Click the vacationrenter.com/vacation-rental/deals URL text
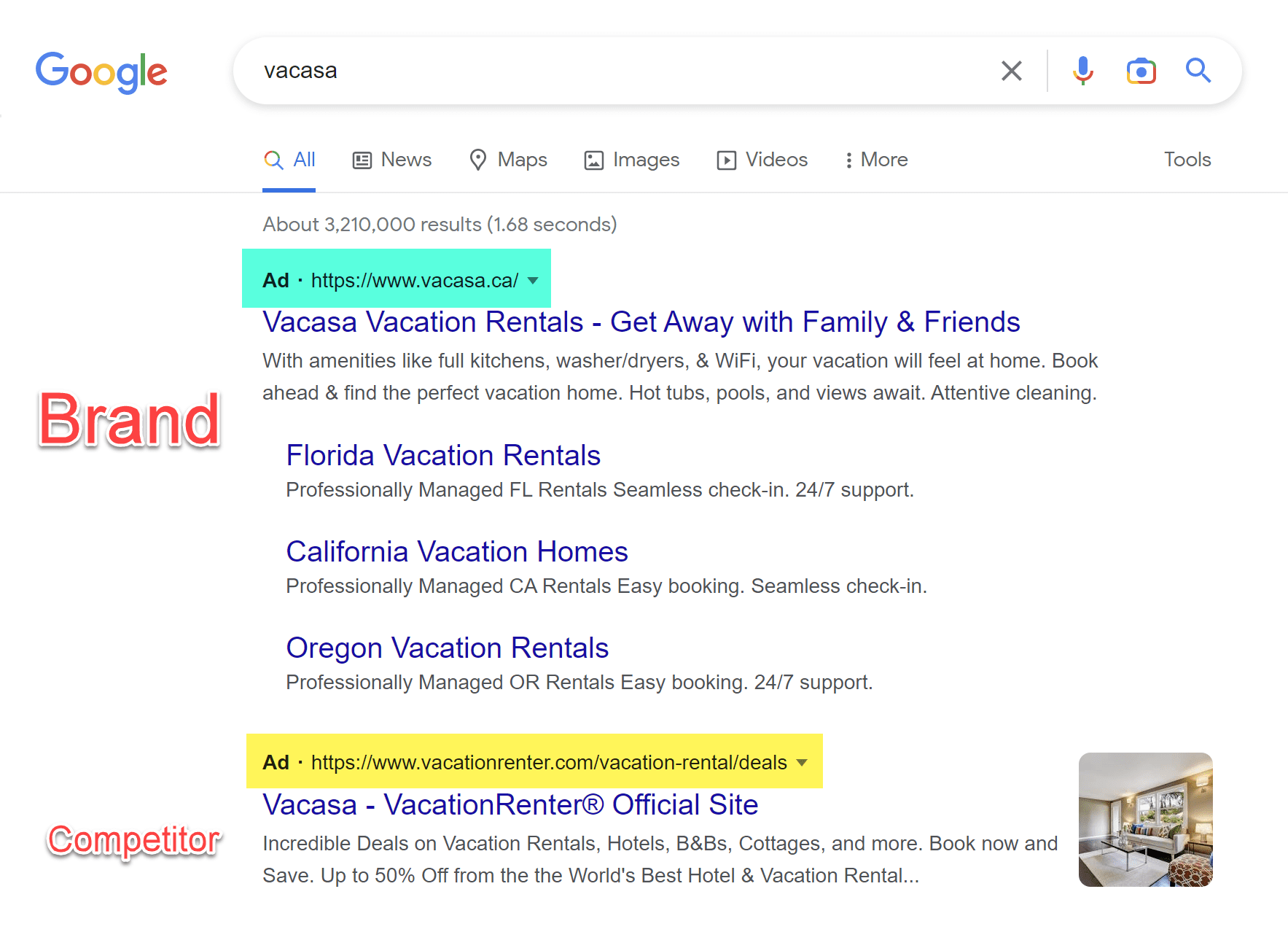The height and width of the screenshot is (932, 1288). pyautogui.click(x=549, y=763)
